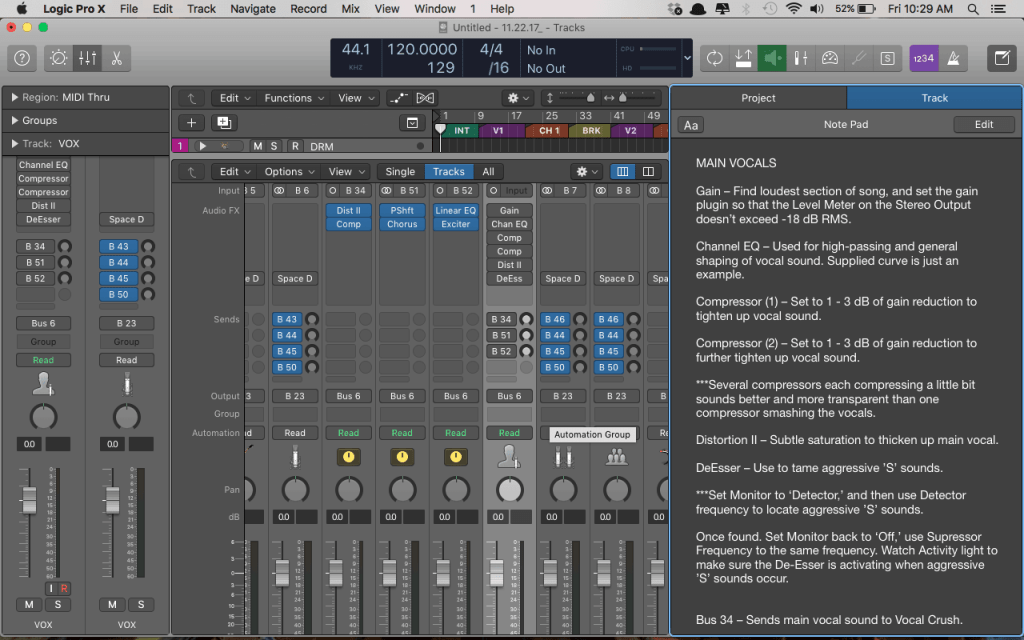Click the Edit button in Note Pad
The width and height of the screenshot is (1024, 640).
(984, 125)
